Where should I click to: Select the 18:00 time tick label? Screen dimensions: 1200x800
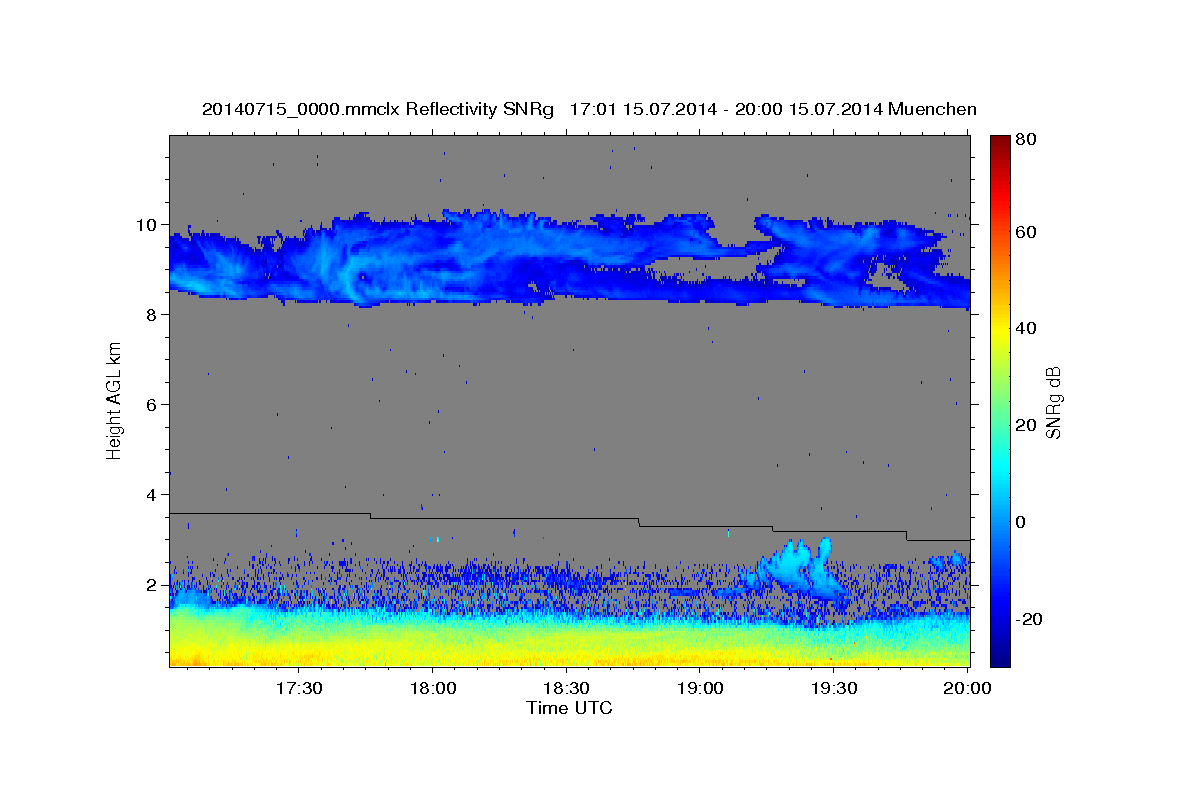click(432, 689)
